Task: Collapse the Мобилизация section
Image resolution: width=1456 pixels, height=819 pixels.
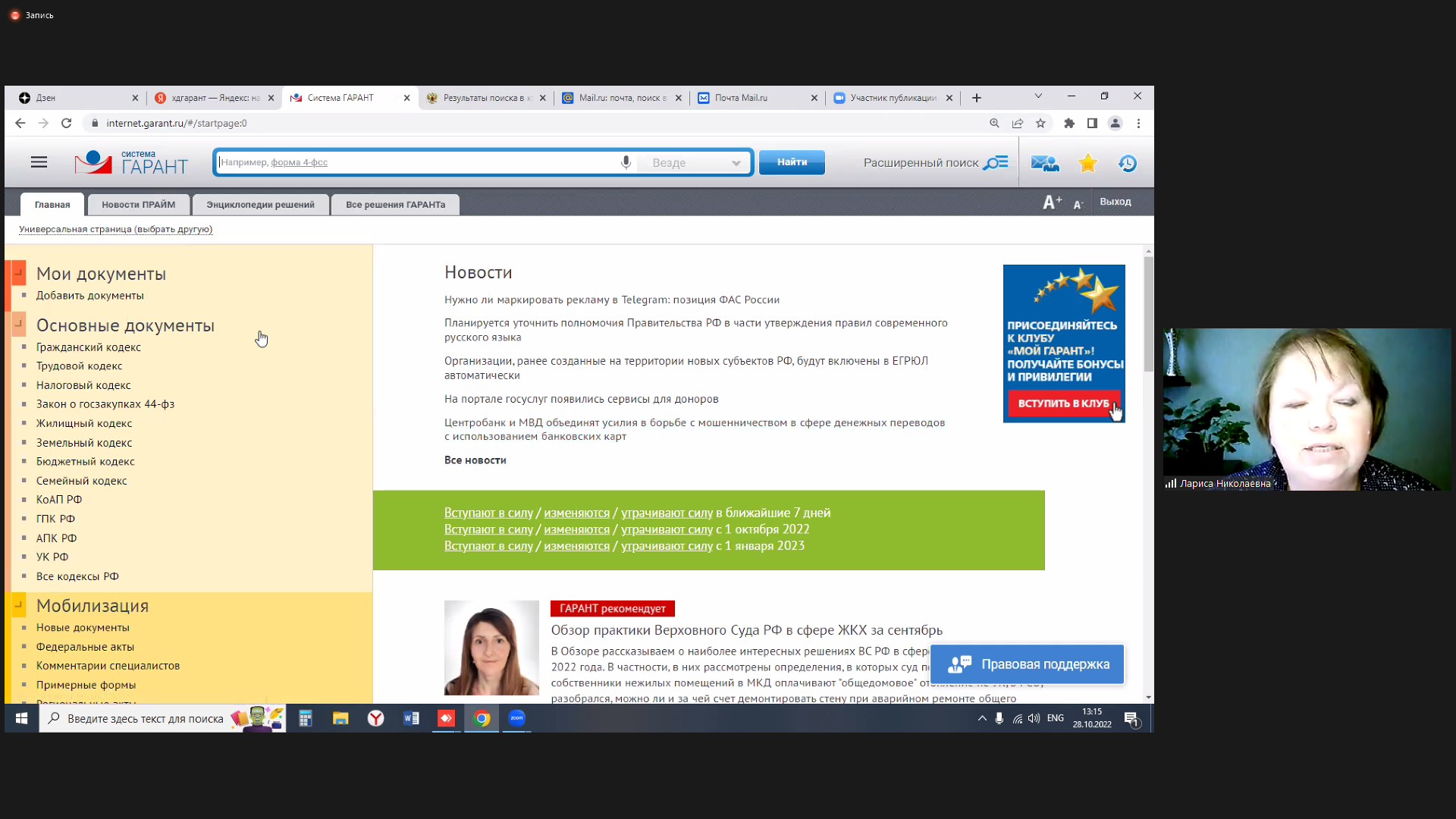Action: pyautogui.click(x=18, y=605)
